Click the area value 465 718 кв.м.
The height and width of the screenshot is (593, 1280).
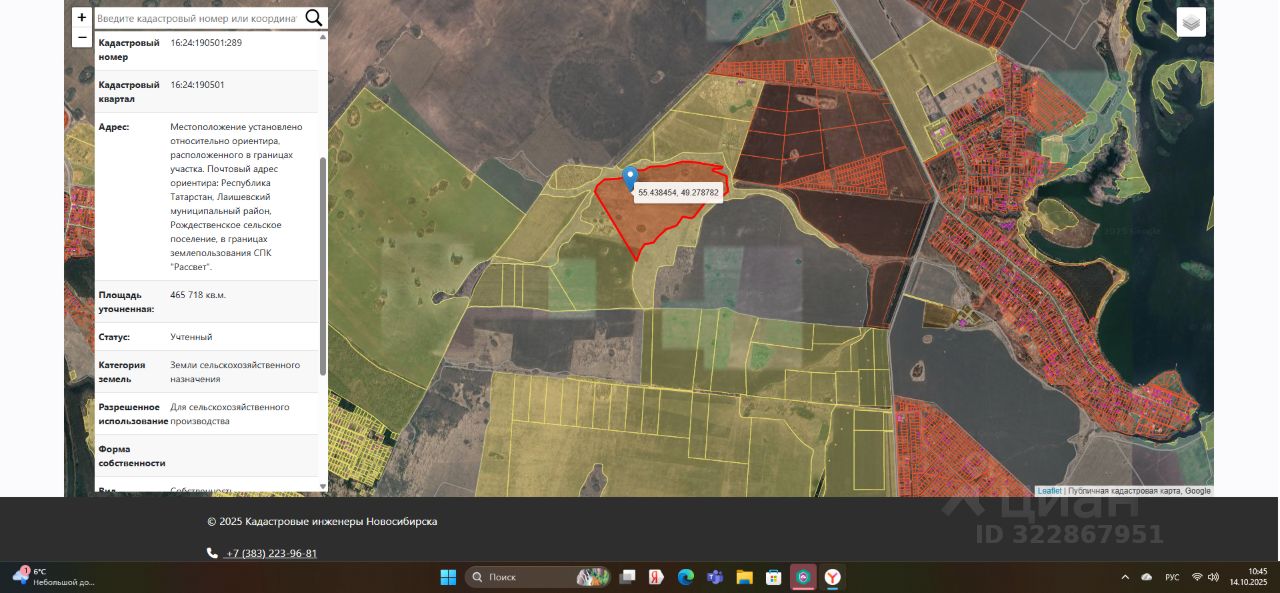[198, 295]
